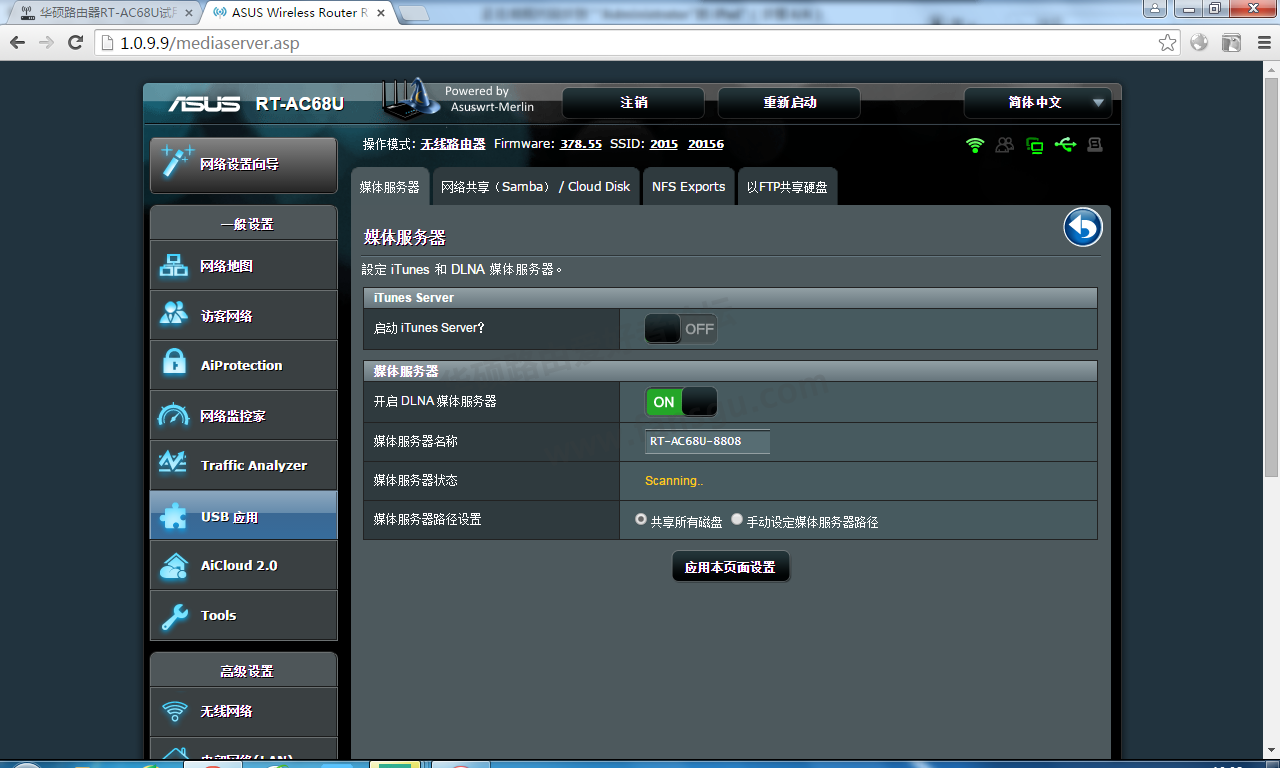Open a new browser tab
Screen dimensions: 1280x768
tap(413, 13)
